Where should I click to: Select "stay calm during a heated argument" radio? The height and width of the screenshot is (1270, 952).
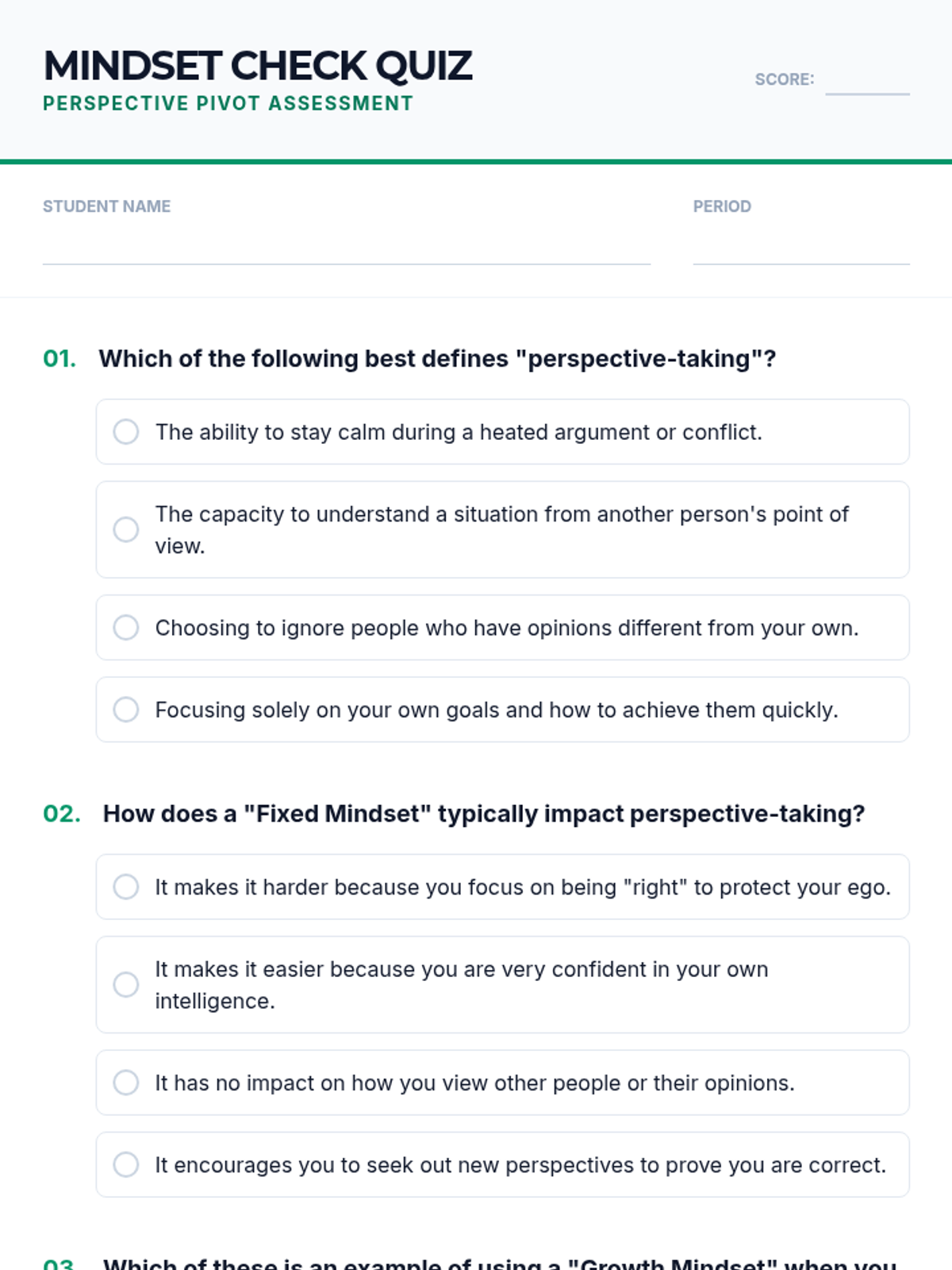[x=126, y=432]
